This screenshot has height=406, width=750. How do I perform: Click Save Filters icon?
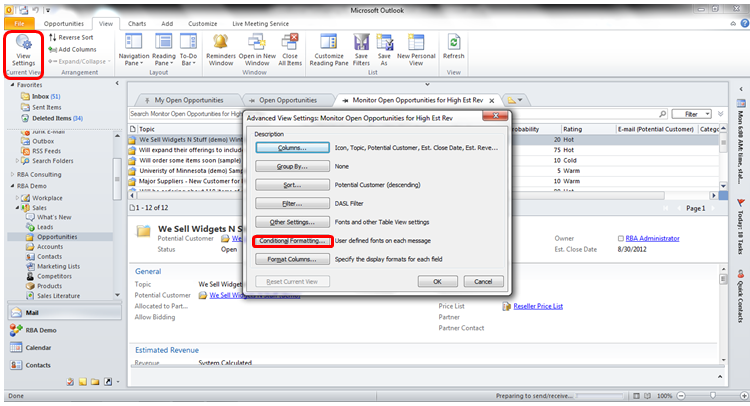click(361, 50)
